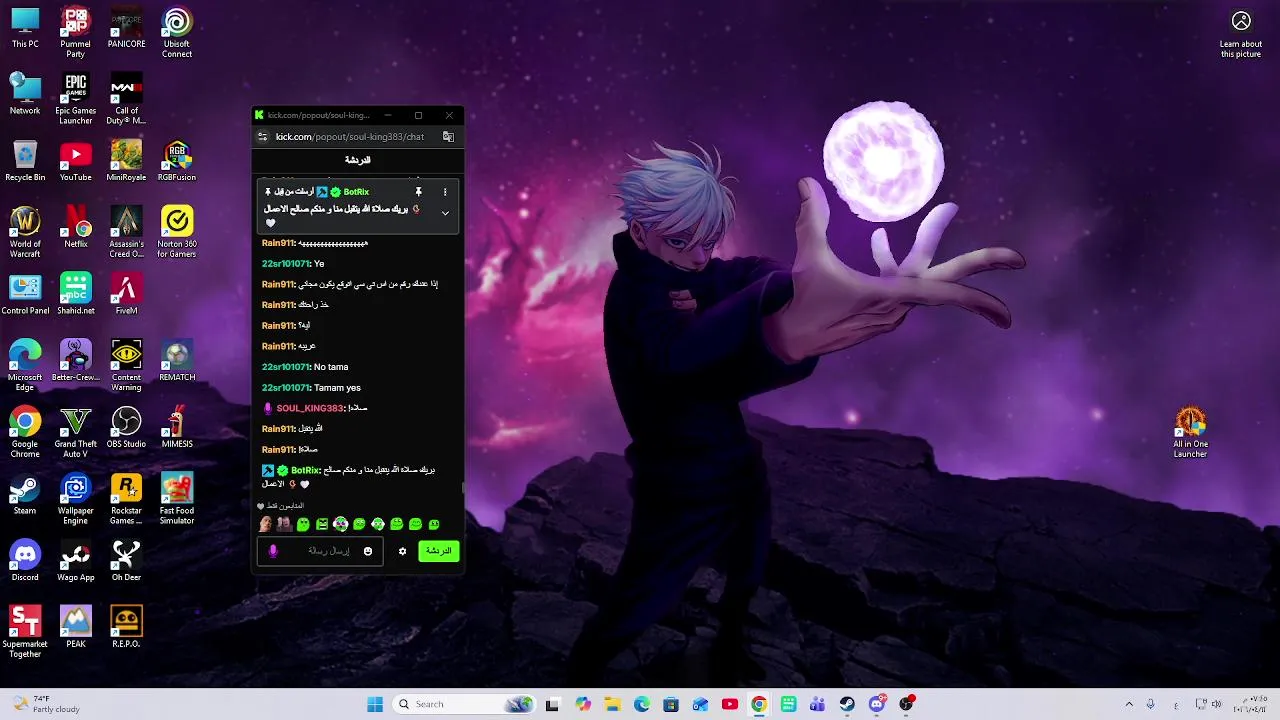
Task: Select the second face photo emote
Action: click(284, 524)
